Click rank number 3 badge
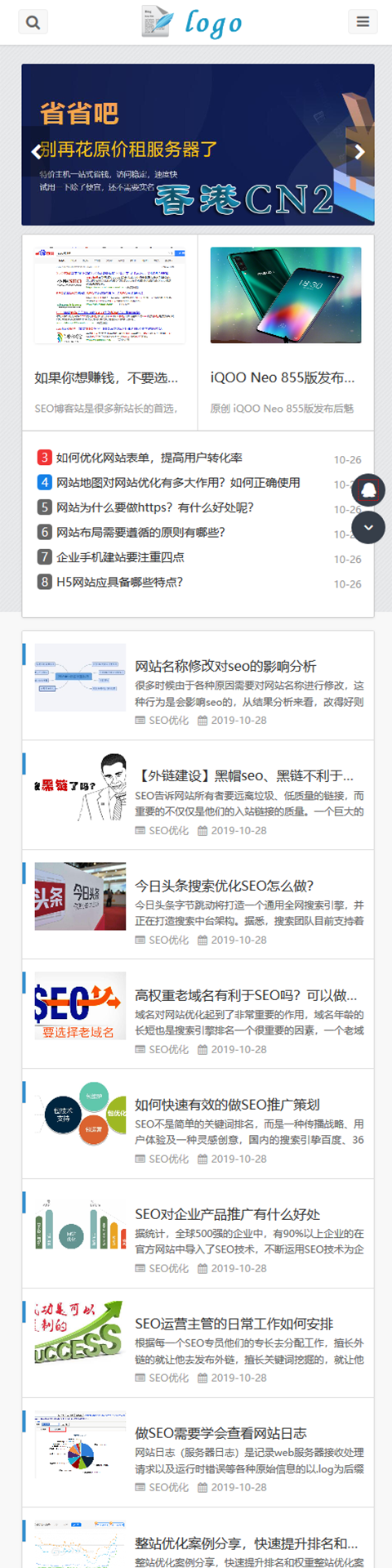Screen dimensions: 392x1568 click(x=45, y=458)
